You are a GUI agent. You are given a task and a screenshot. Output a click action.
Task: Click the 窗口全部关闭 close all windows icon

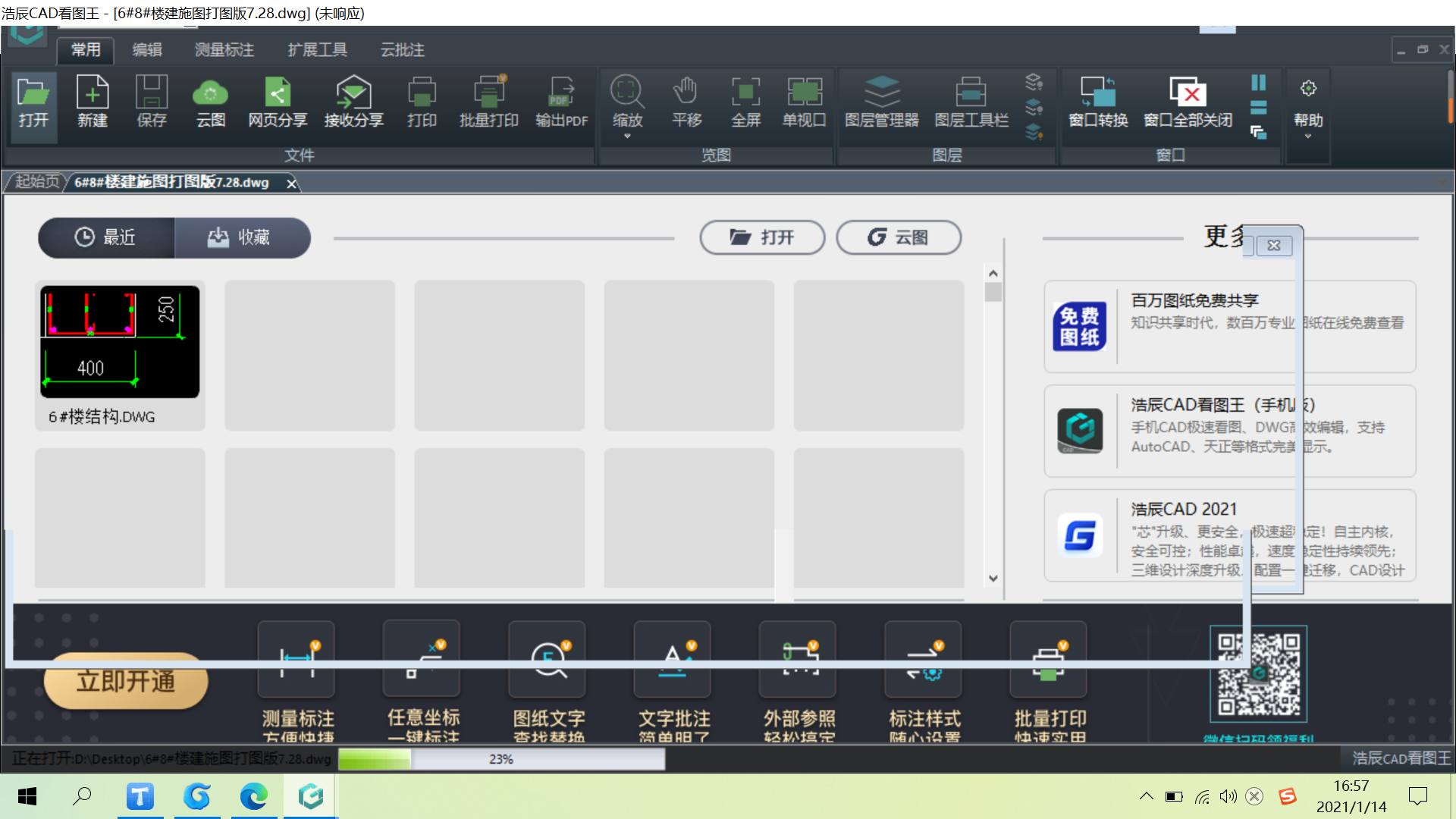point(1188,102)
